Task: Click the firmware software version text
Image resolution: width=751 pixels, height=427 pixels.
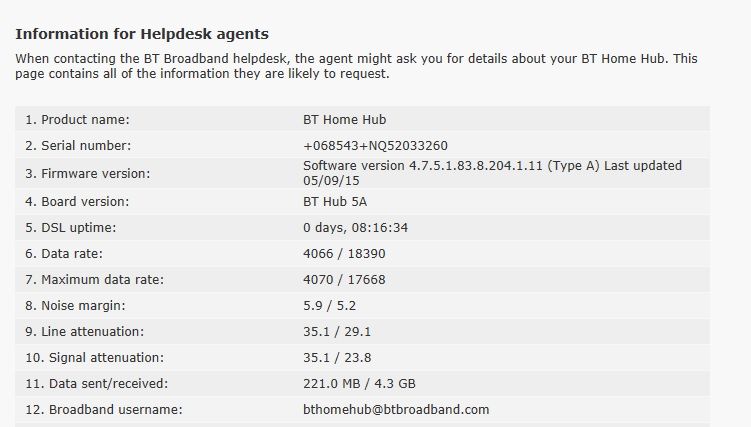Action: coord(491,165)
